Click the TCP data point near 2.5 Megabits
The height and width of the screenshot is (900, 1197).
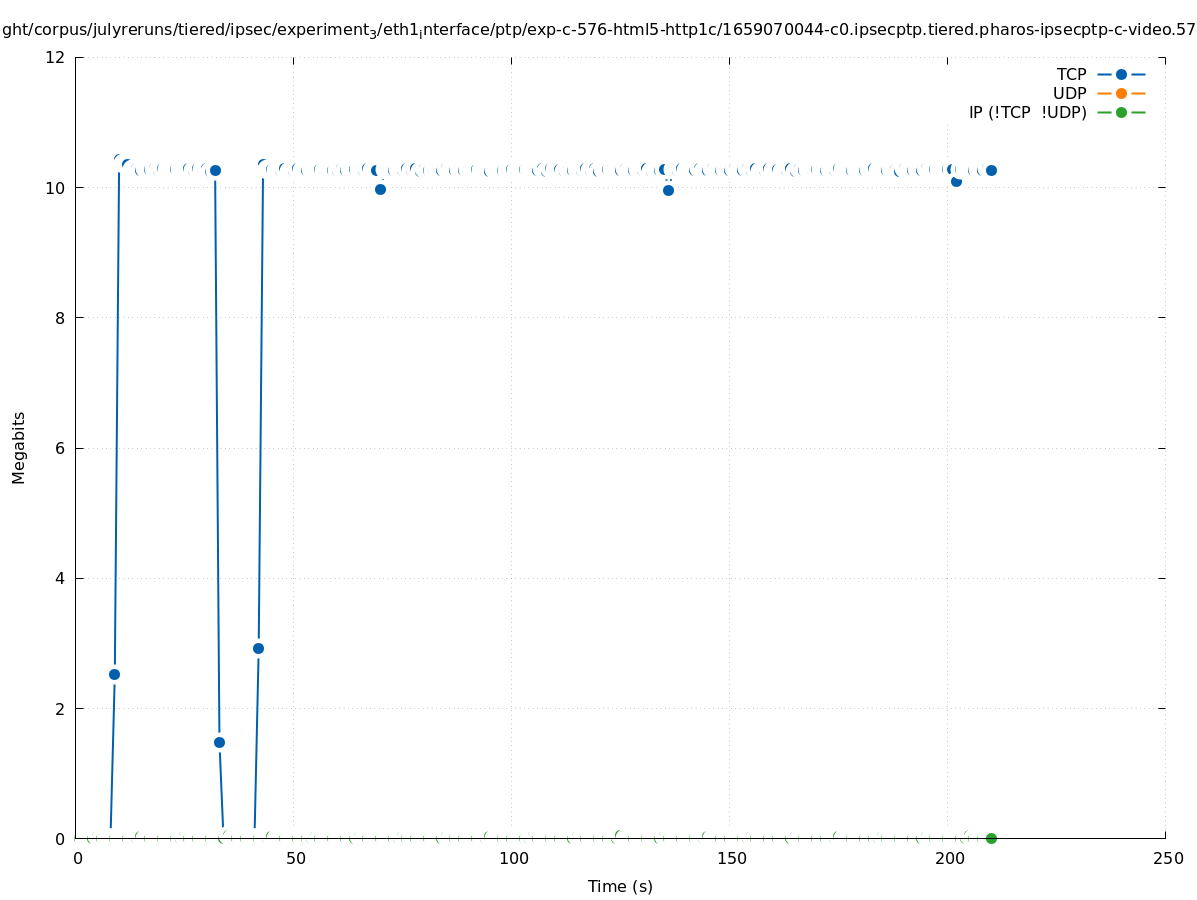(114, 674)
